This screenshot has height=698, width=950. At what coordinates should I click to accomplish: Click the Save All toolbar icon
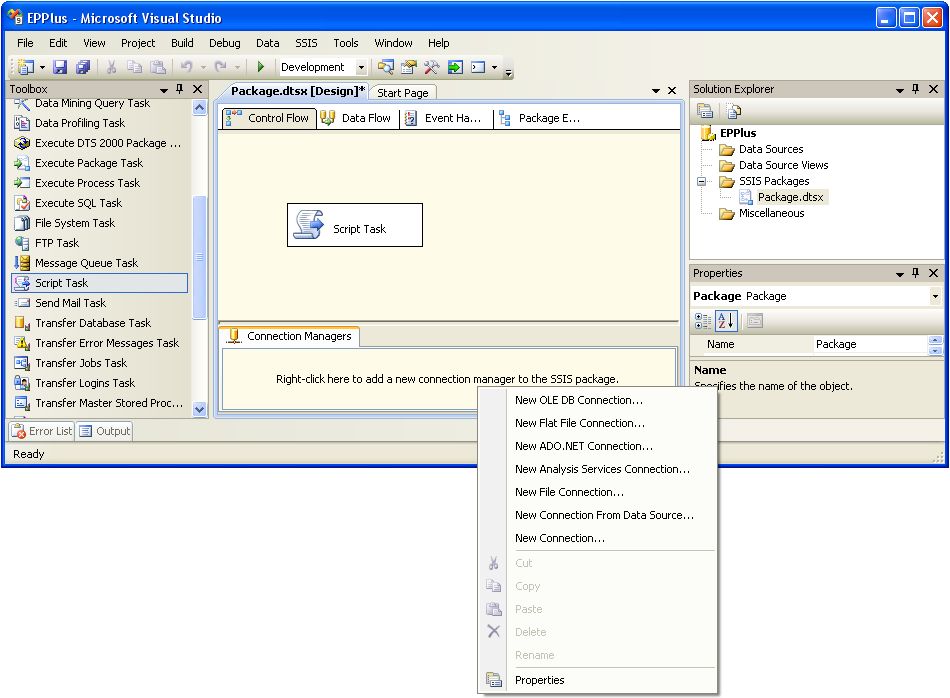tap(83, 67)
